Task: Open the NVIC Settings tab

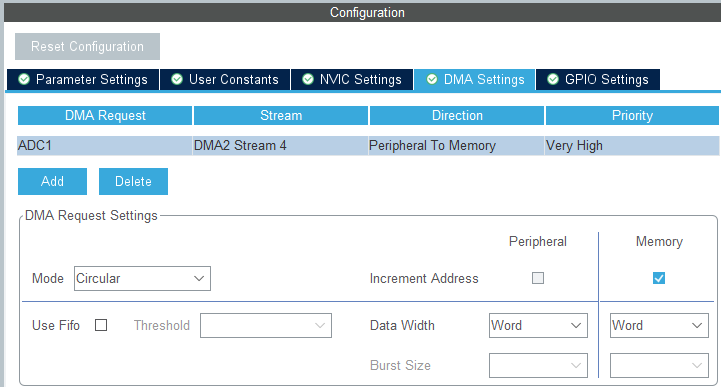Action: 352,80
